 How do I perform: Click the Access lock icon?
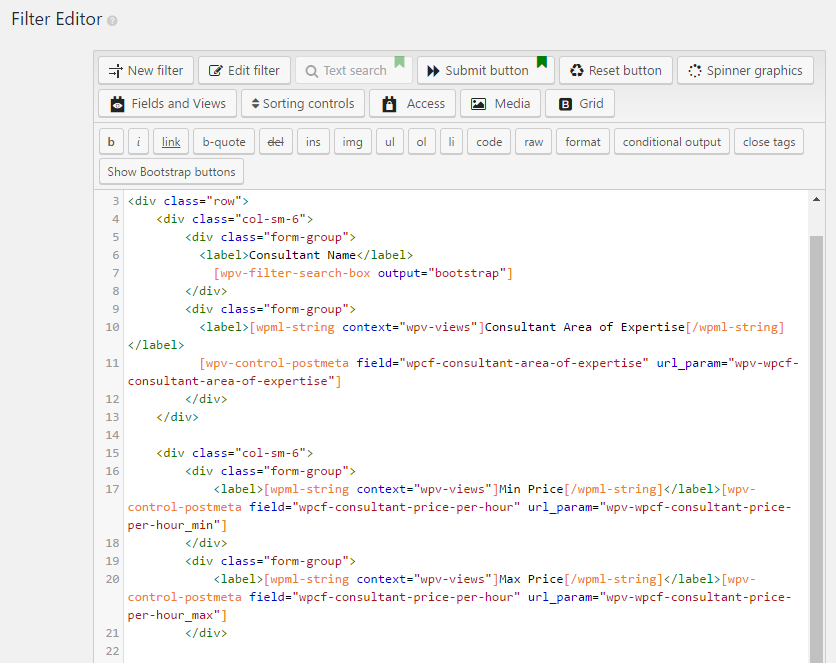(x=390, y=104)
